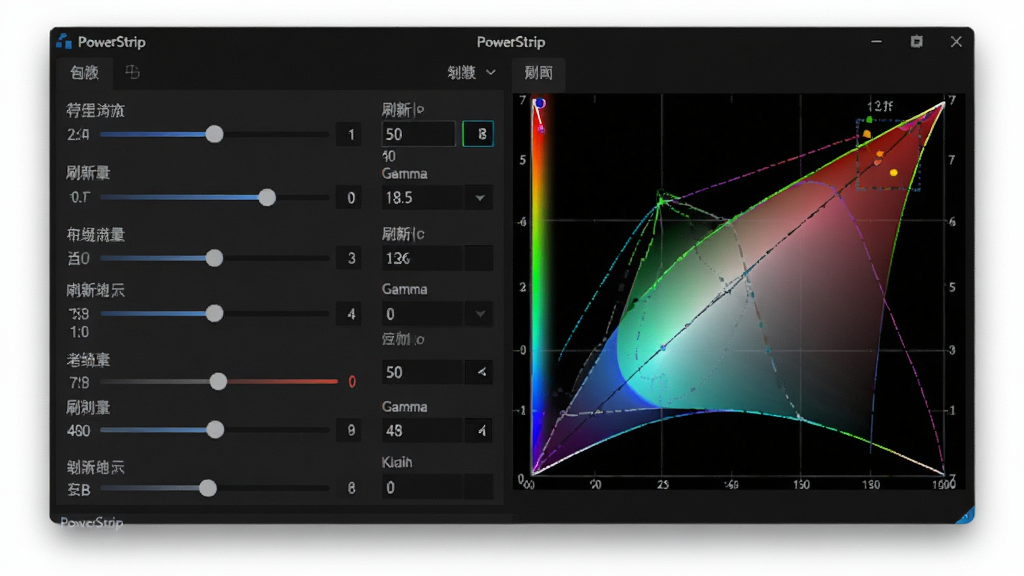
Task: Open the icon-only tab beside 包液
Action: tap(133, 72)
